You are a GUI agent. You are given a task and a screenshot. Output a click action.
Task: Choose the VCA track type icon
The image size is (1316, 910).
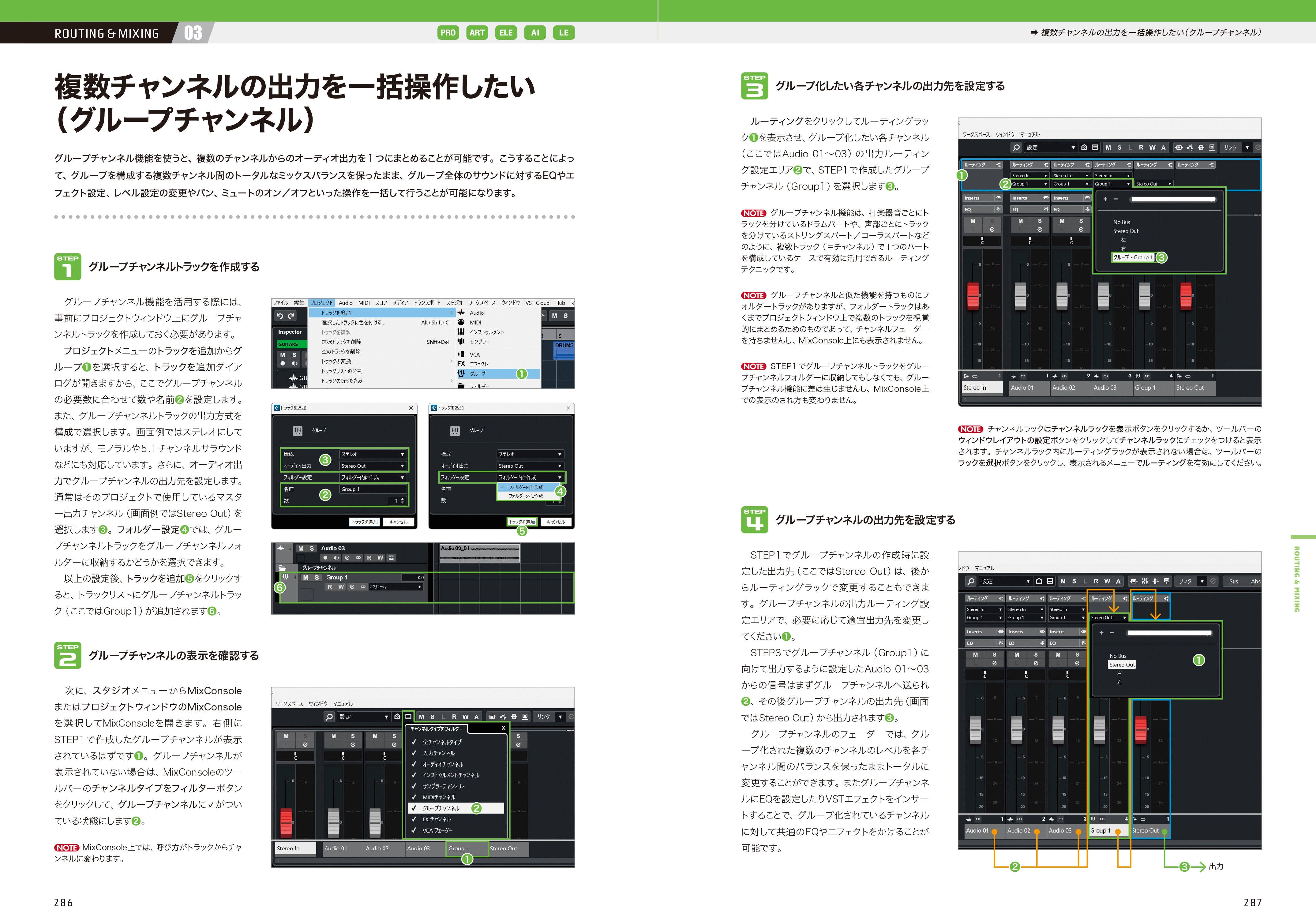click(x=461, y=354)
